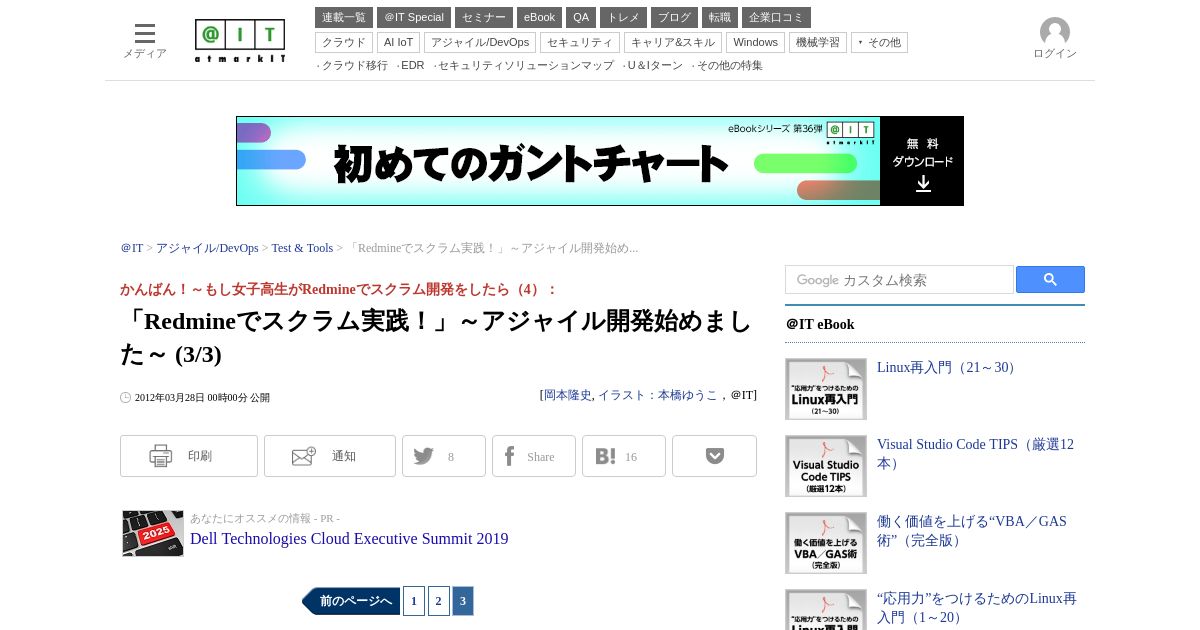Select the アジャイル/DevOps category
This screenshot has height=630, width=1200.
[480, 43]
